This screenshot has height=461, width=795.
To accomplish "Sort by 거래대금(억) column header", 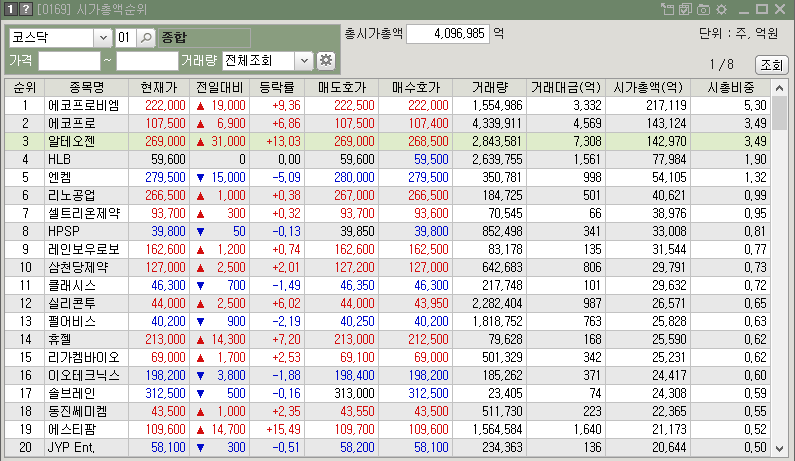I will tap(566, 88).
